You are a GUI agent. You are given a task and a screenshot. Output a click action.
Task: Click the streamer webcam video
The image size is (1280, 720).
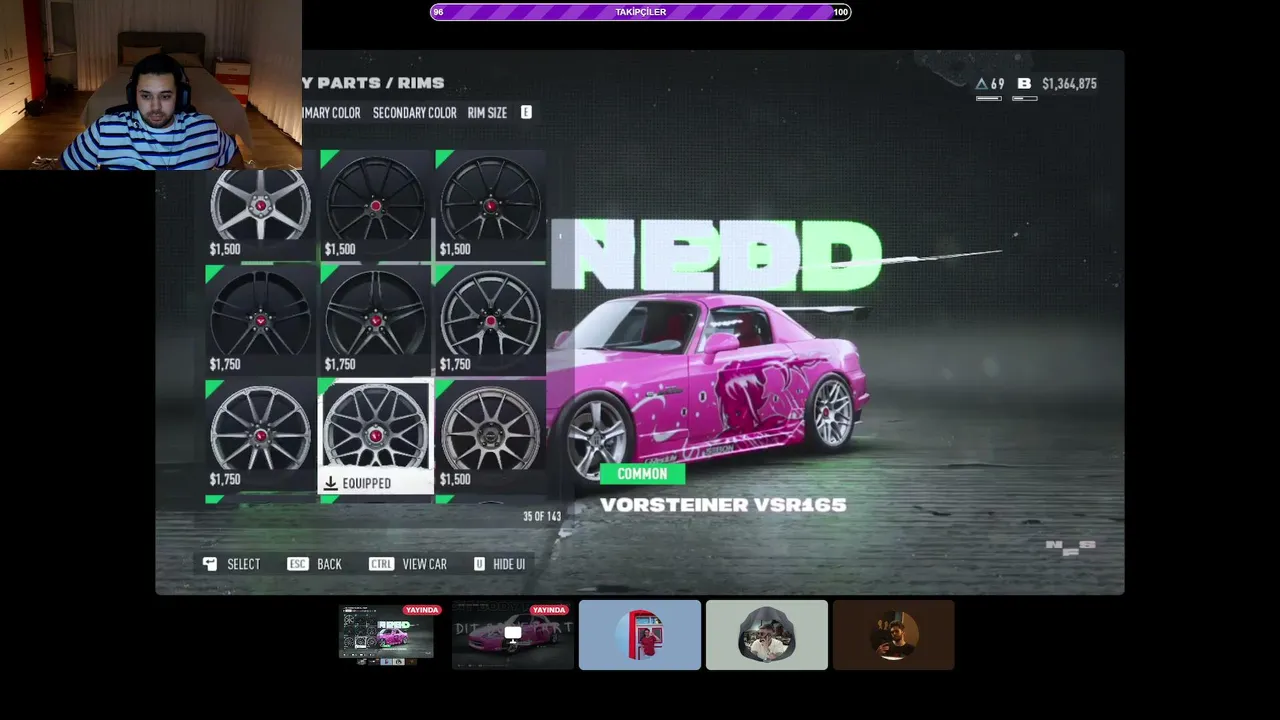151,85
